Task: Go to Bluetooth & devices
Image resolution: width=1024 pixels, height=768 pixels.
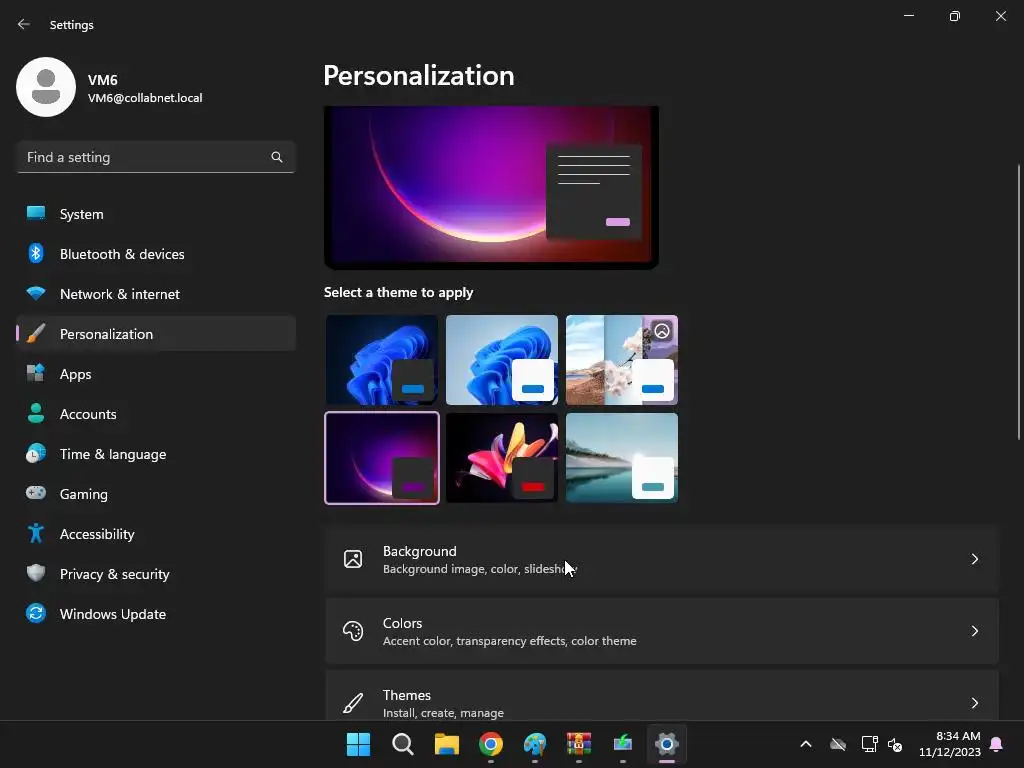Action: click(x=156, y=253)
